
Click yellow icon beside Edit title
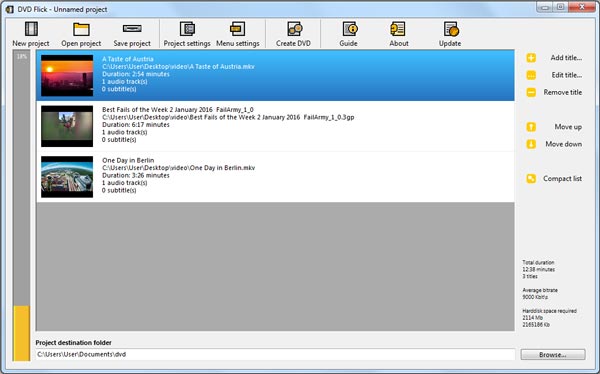click(531, 75)
